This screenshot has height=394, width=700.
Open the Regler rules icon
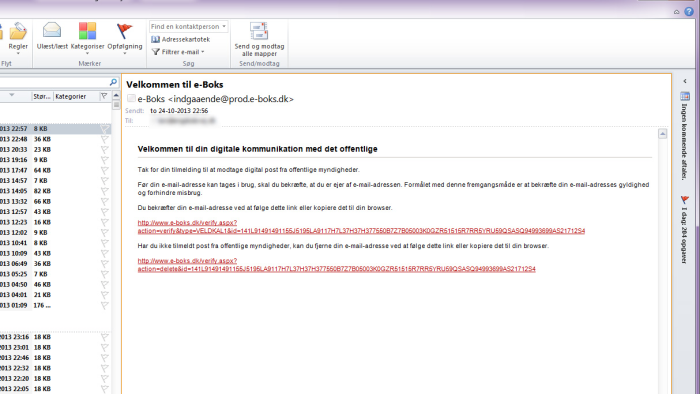[18, 31]
